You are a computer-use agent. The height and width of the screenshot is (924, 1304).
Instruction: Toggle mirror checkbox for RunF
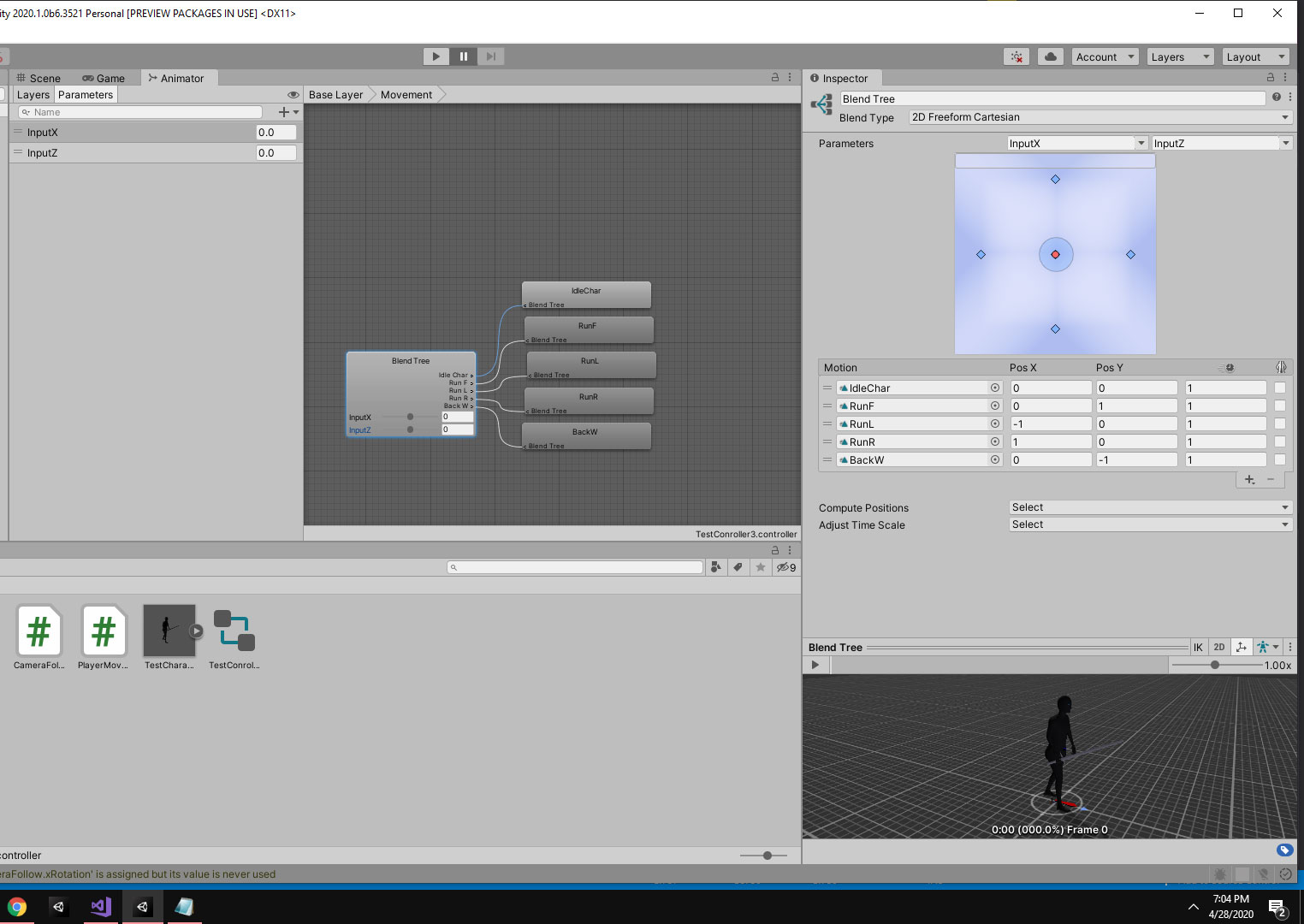1280,406
